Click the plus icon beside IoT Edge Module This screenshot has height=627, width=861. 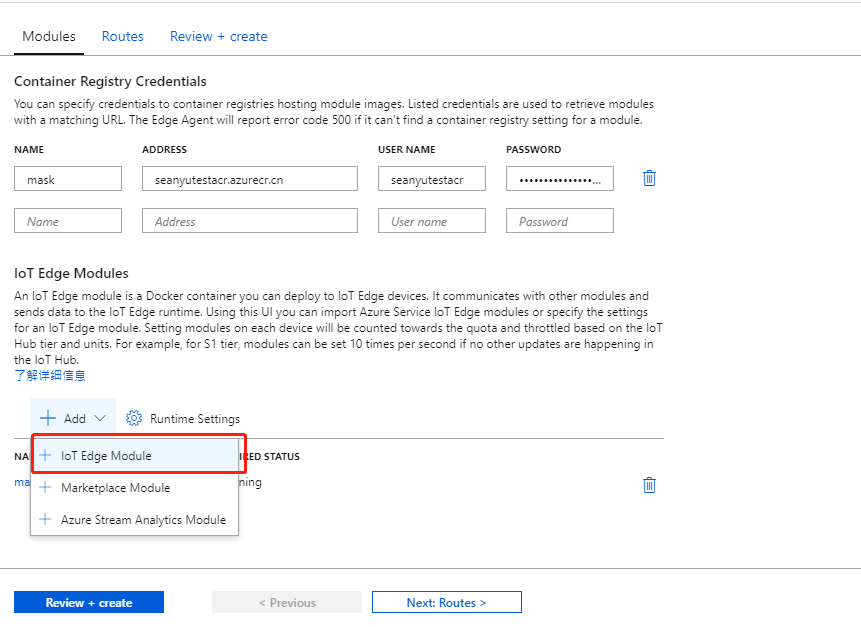44,456
